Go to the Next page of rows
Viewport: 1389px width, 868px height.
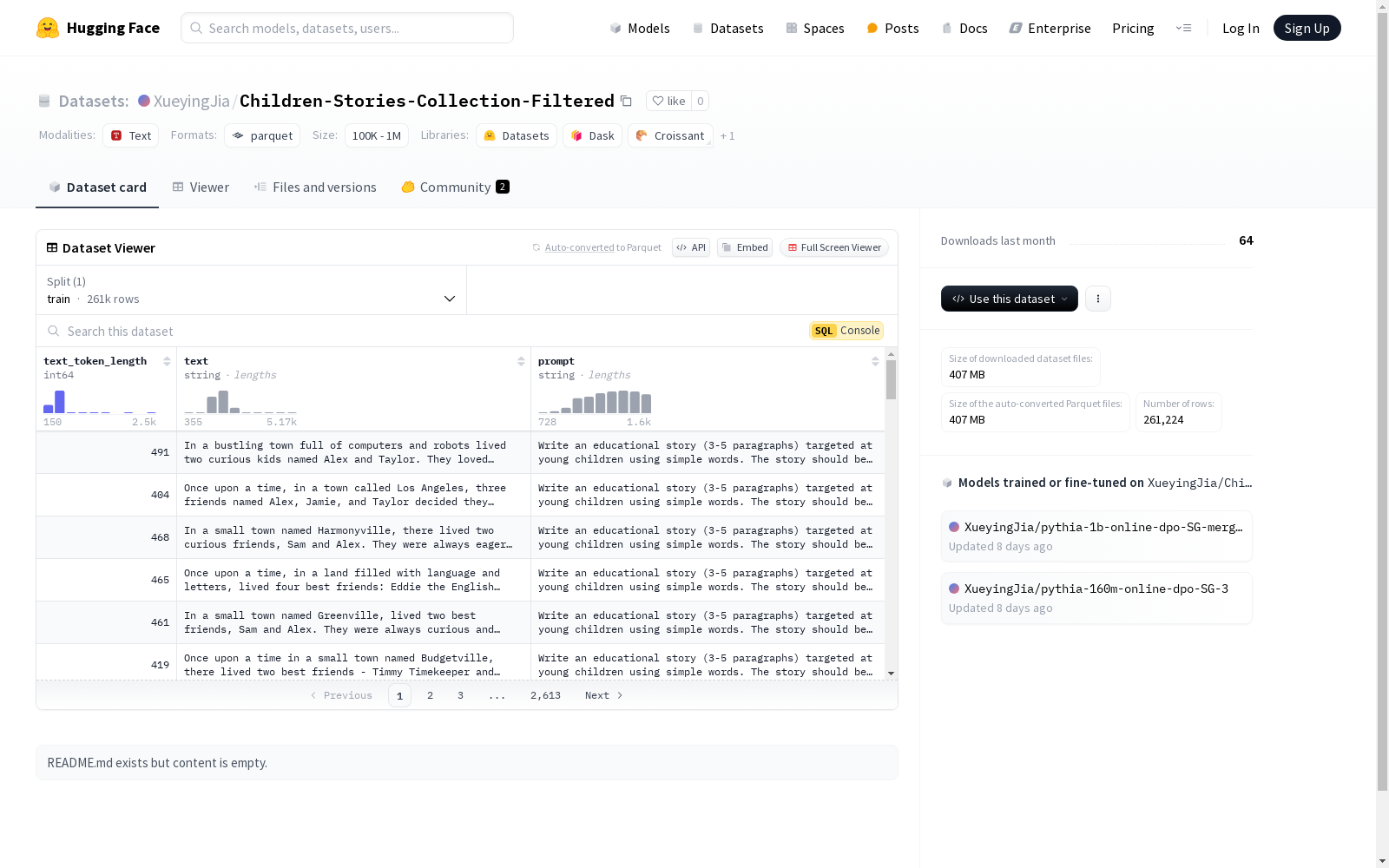pos(604,695)
